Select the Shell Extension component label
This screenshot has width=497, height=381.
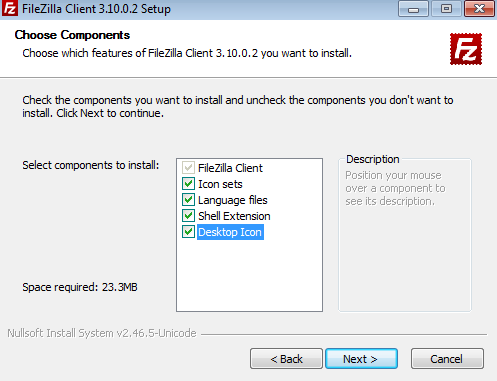coord(234,216)
